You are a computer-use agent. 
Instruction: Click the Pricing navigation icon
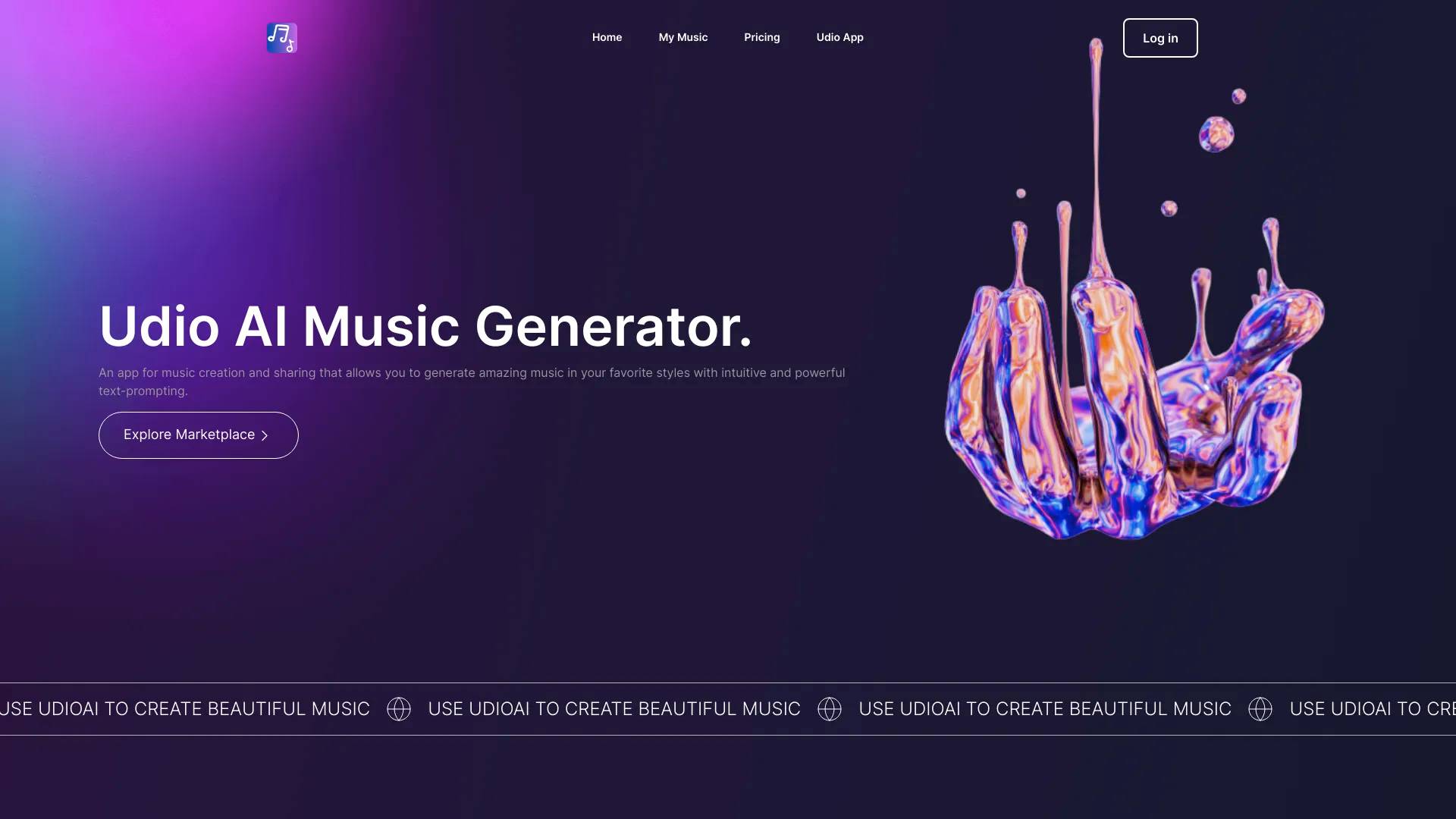tap(761, 37)
